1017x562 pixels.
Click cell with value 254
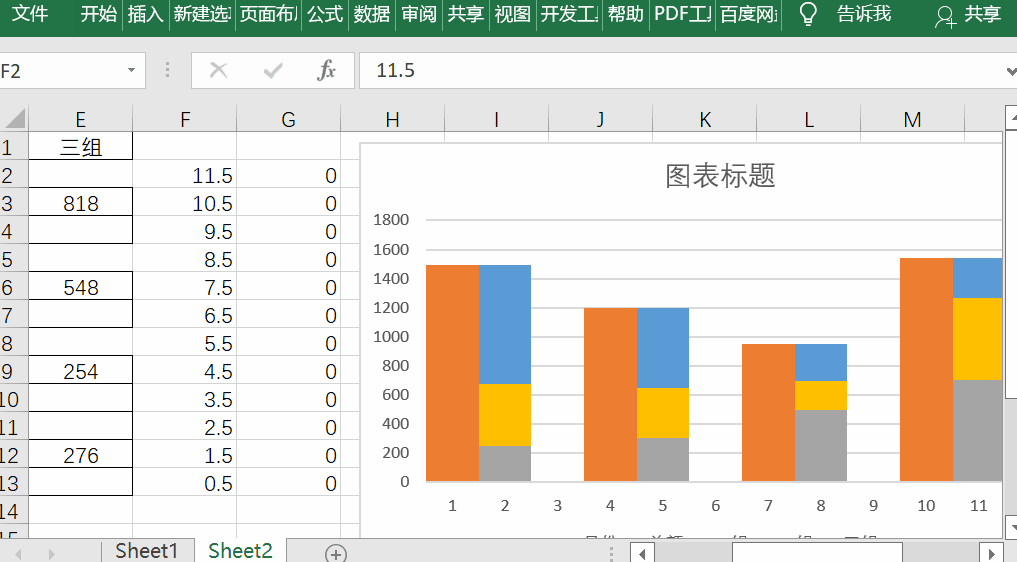80,371
